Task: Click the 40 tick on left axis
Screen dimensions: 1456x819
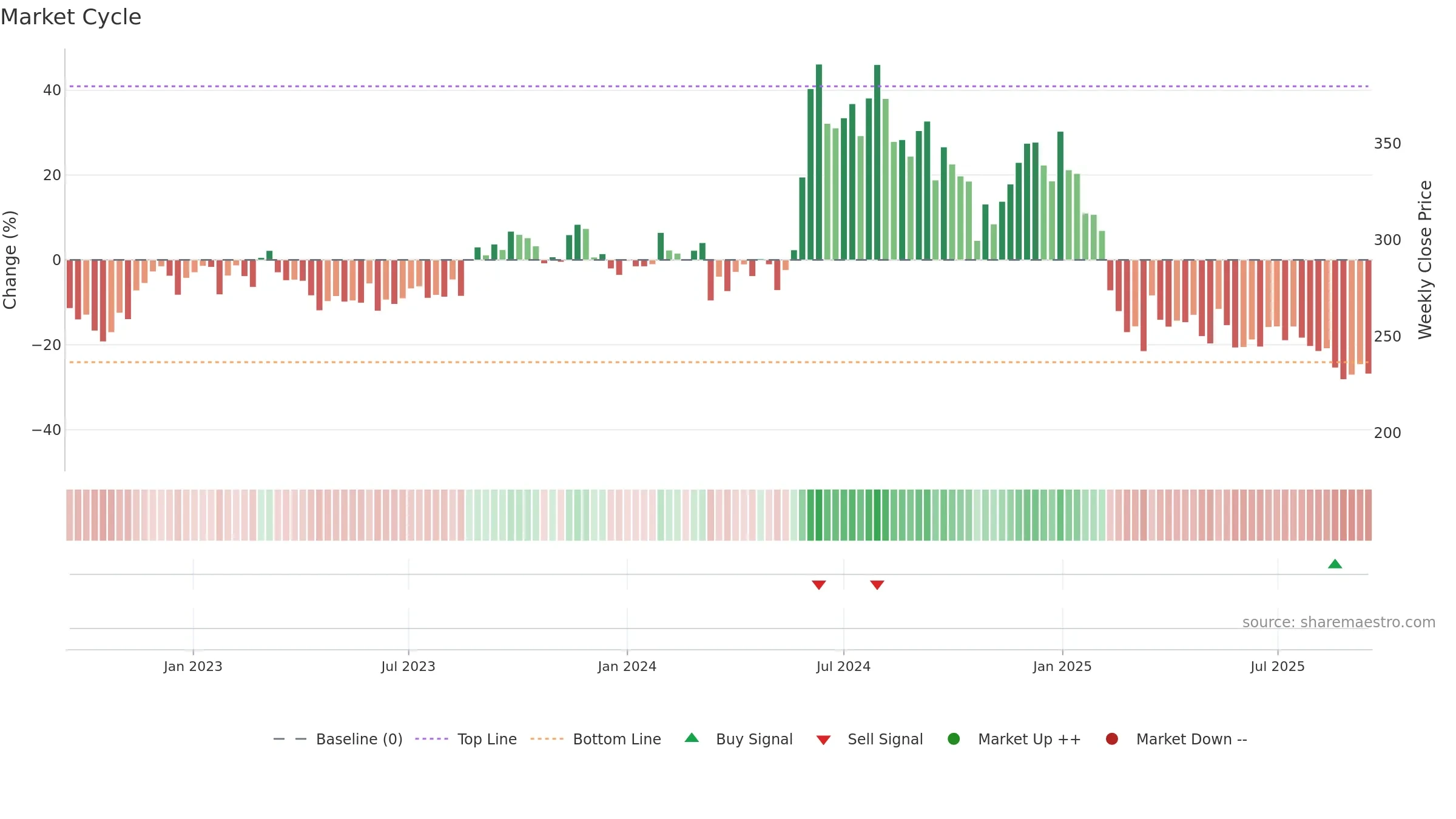Action: point(52,90)
